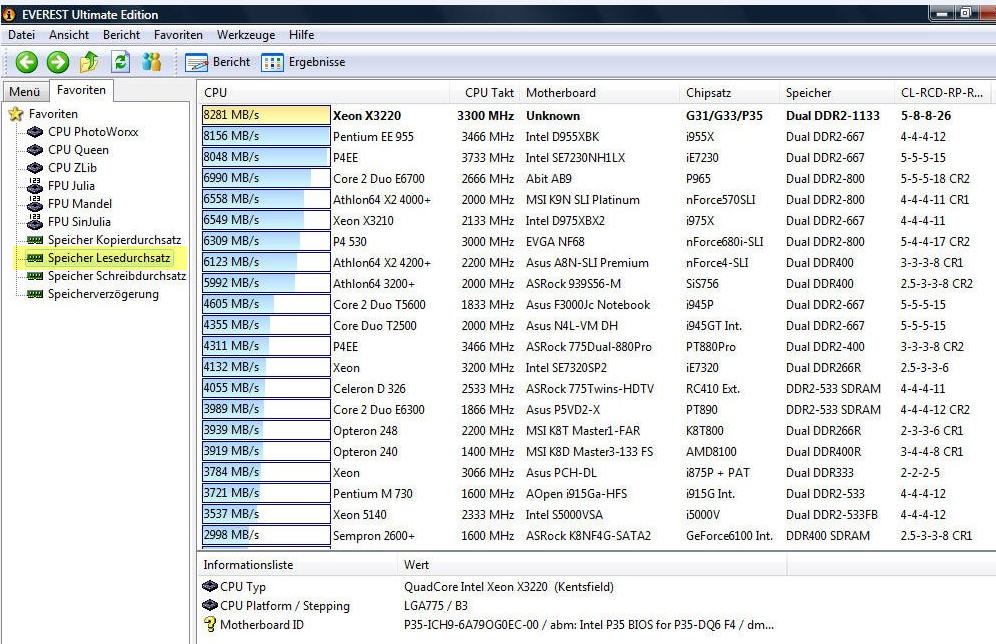Switch to the Menü tab

(25, 91)
